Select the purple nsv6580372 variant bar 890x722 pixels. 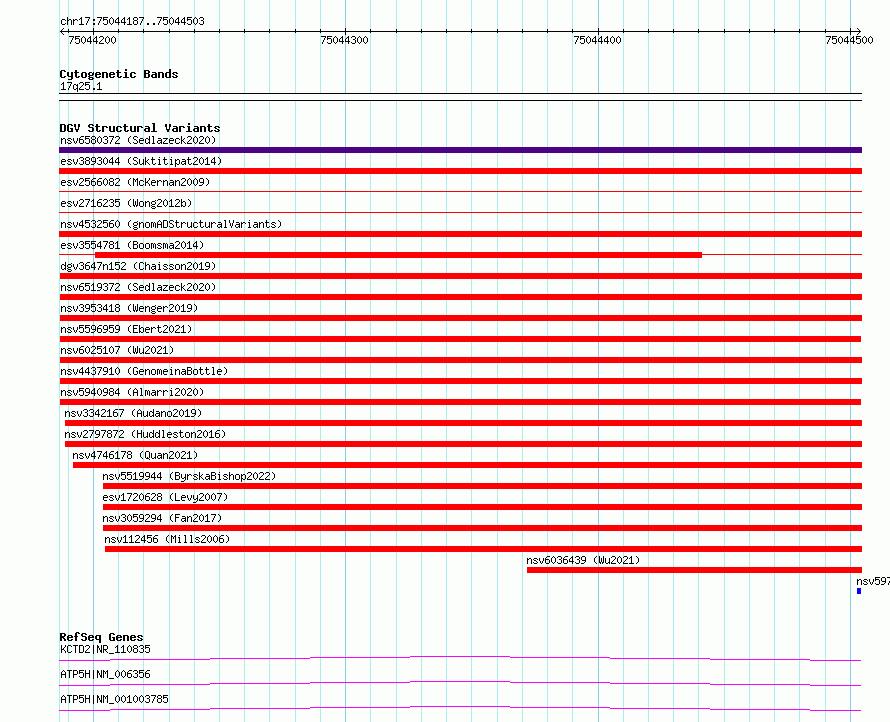coord(460,150)
